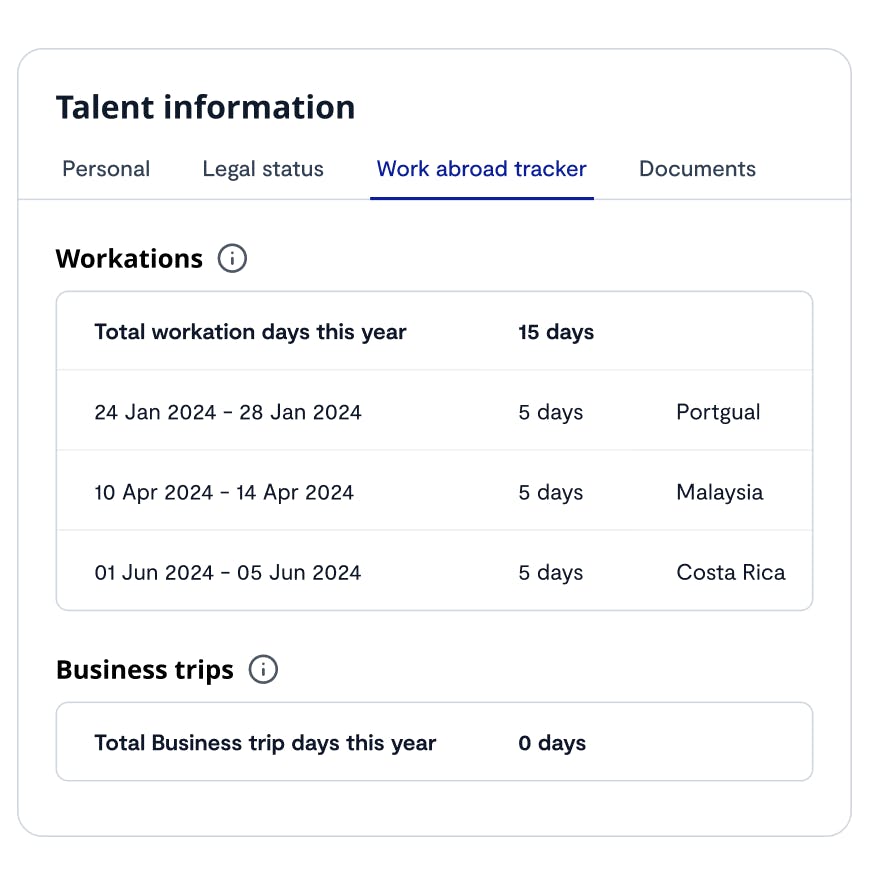Viewport: 870px width, 885px height.
Task: Click the Workations section heading
Action: click(x=129, y=259)
